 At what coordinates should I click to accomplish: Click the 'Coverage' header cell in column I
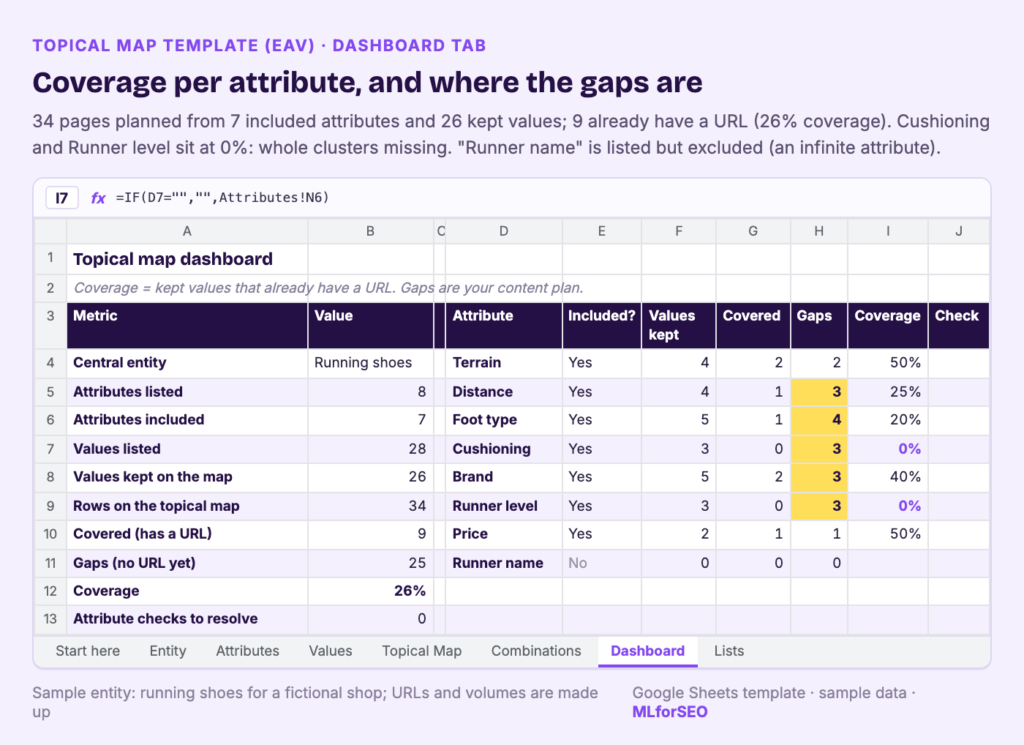click(x=888, y=325)
